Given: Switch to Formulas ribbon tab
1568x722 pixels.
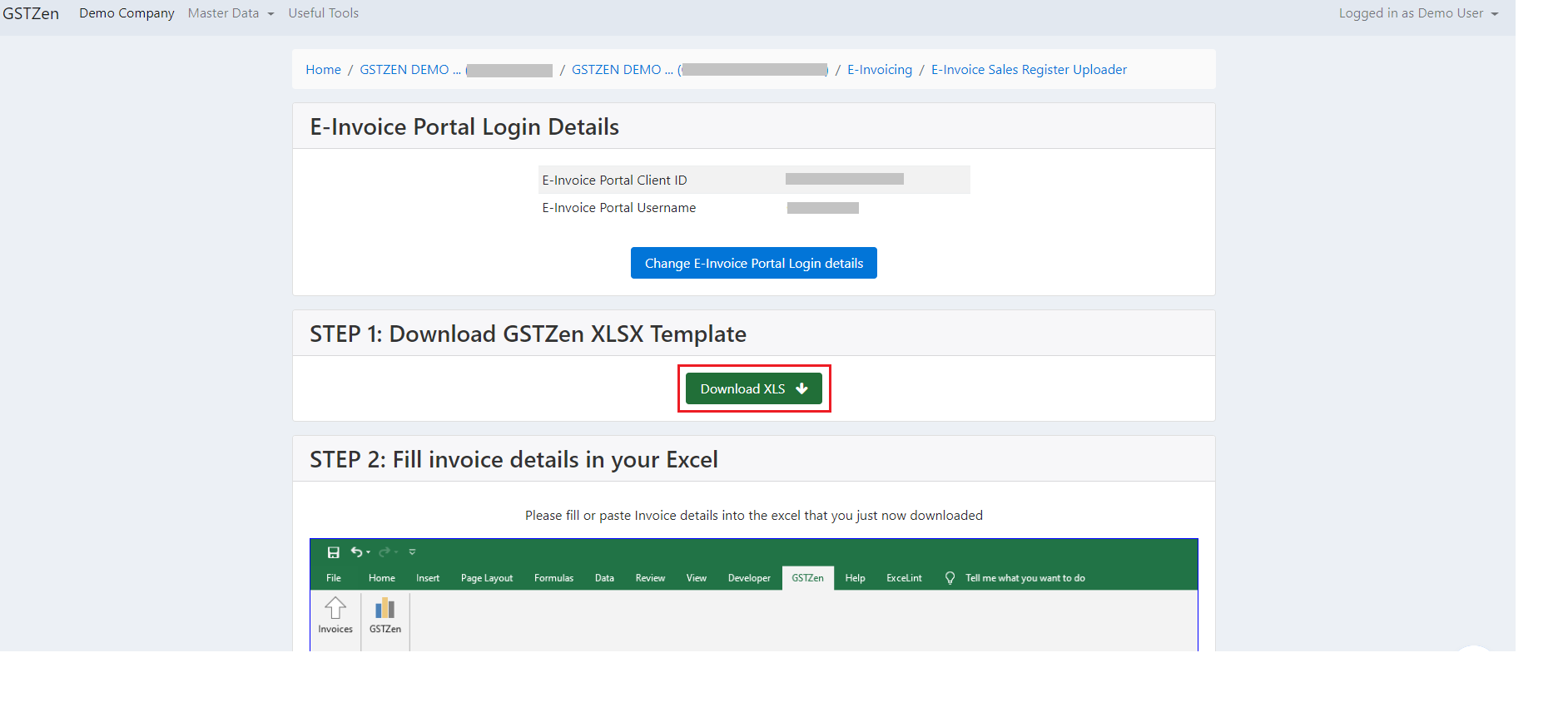Looking at the screenshot, I should pos(553,578).
